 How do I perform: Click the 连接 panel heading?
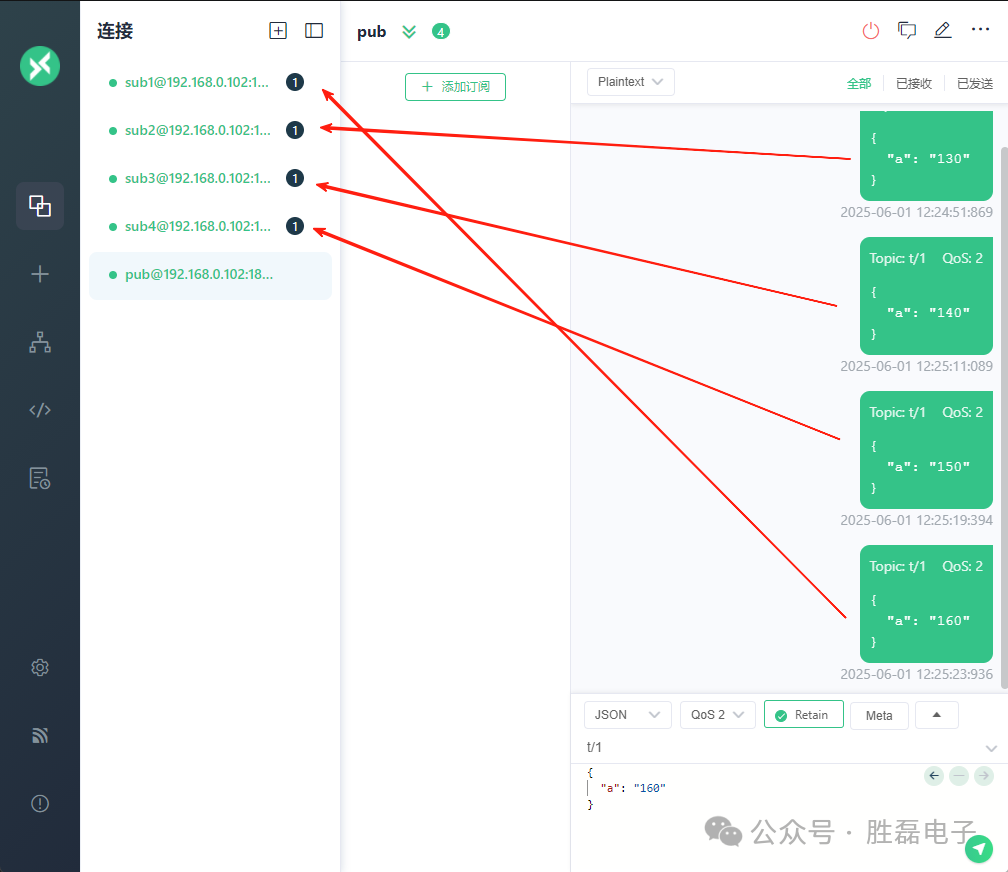coord(115,31)
